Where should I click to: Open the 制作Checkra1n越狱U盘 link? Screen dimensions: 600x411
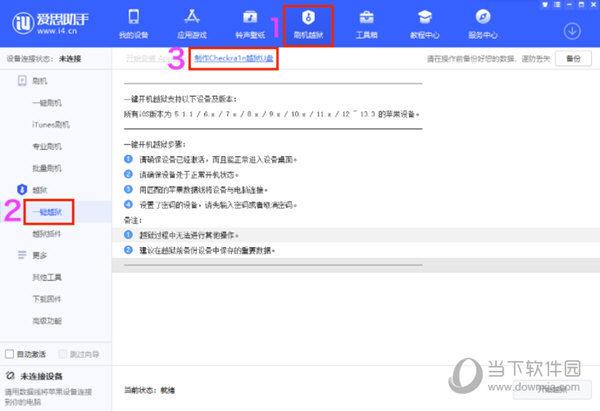point(234,60)
